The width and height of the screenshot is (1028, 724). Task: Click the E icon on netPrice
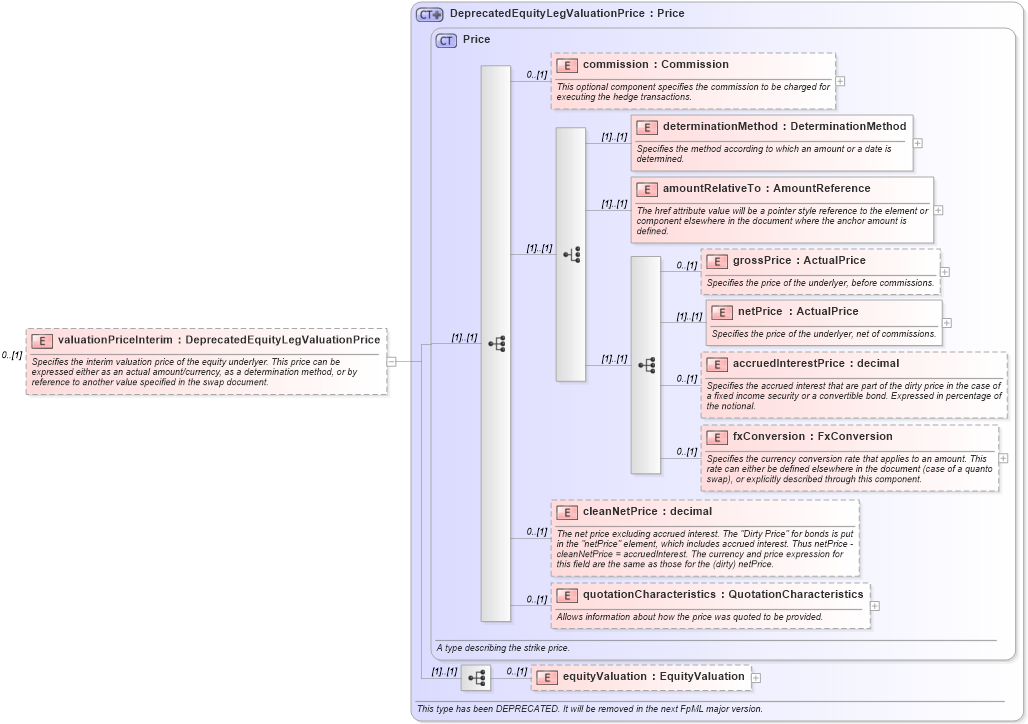coord(721,311)
